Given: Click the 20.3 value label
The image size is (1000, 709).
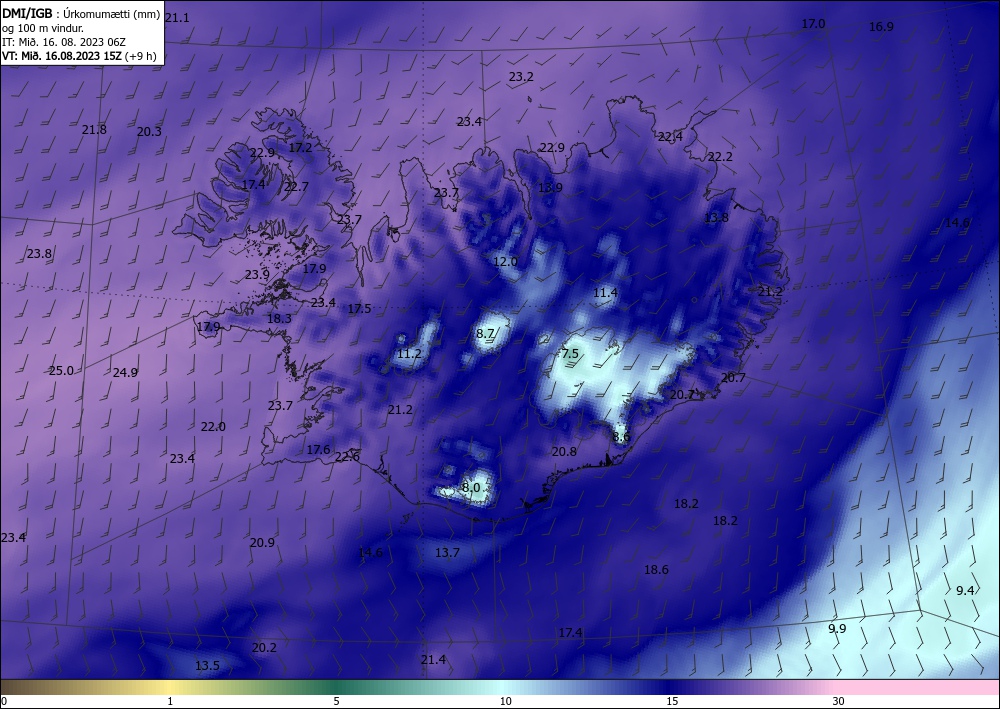Looking at the screenshot, I should pos(149,131).
